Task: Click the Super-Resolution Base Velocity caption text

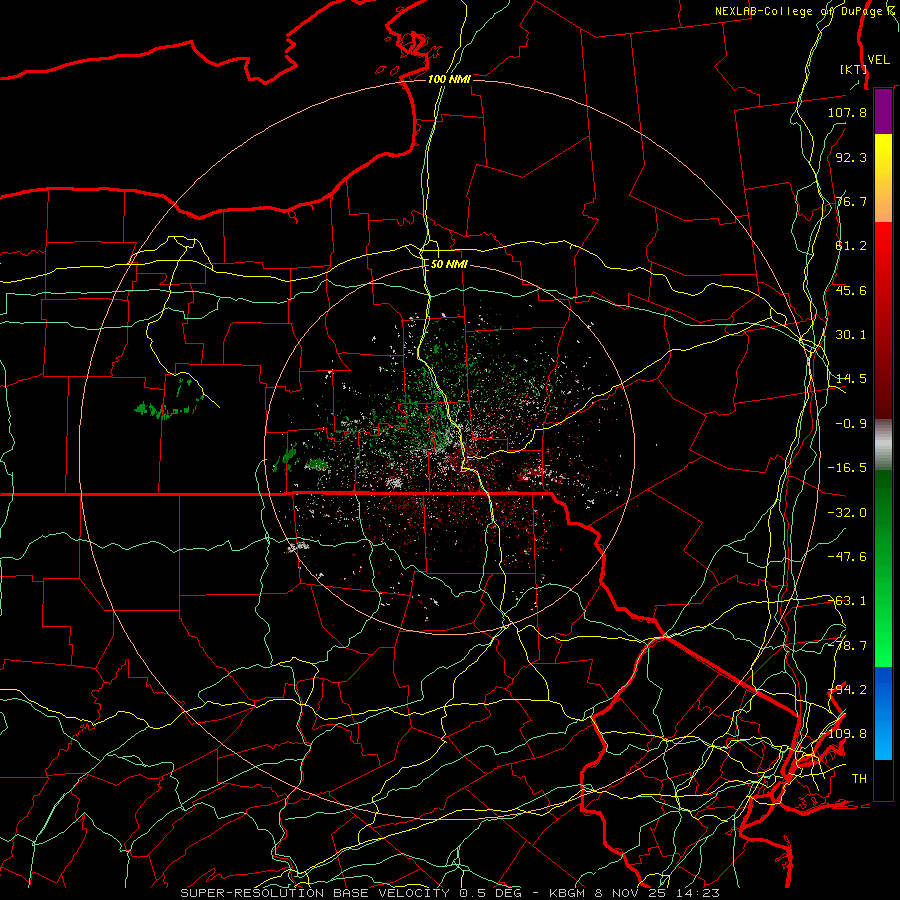Action: (450, 893)
